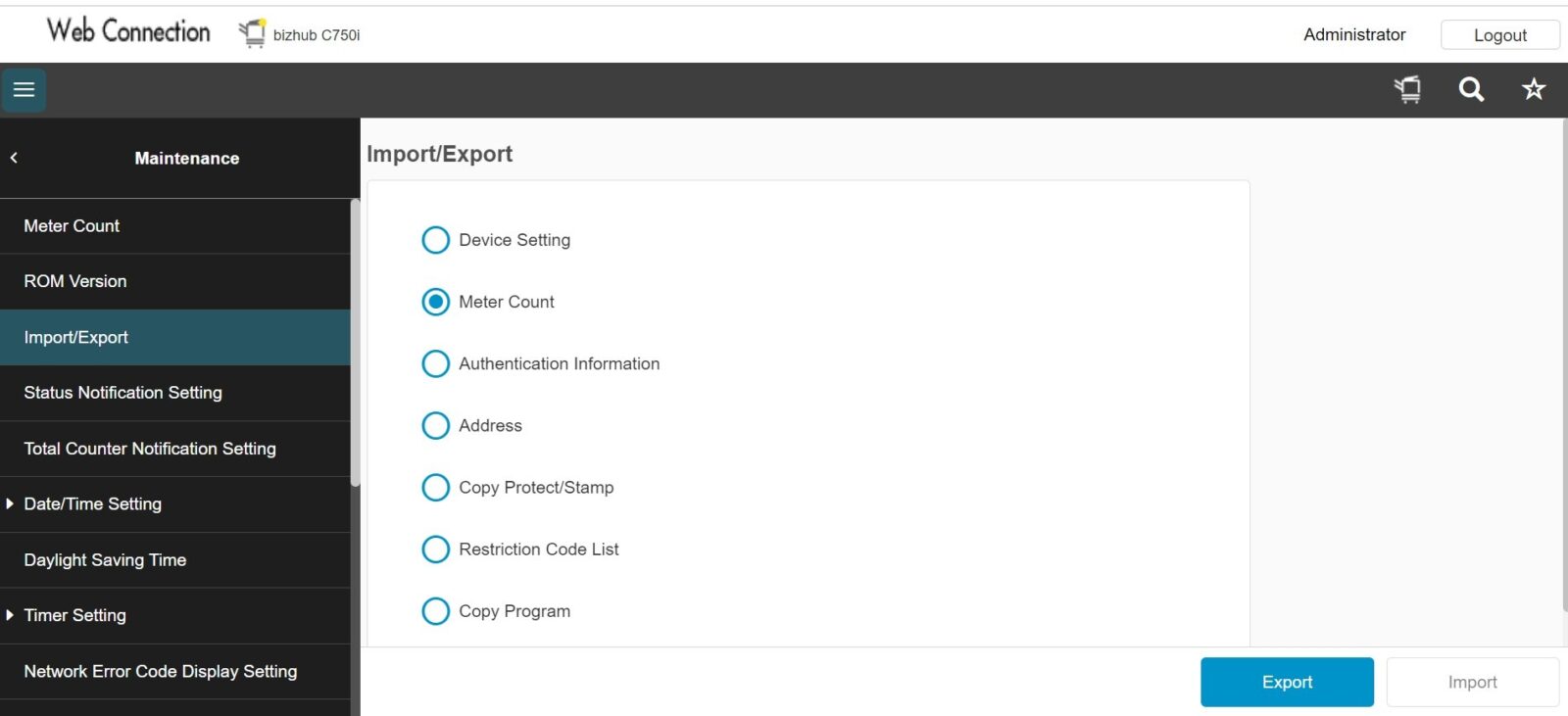Open the search magnifier icon
This screenshot has height=716, width=1568.
pos(1471,90)
